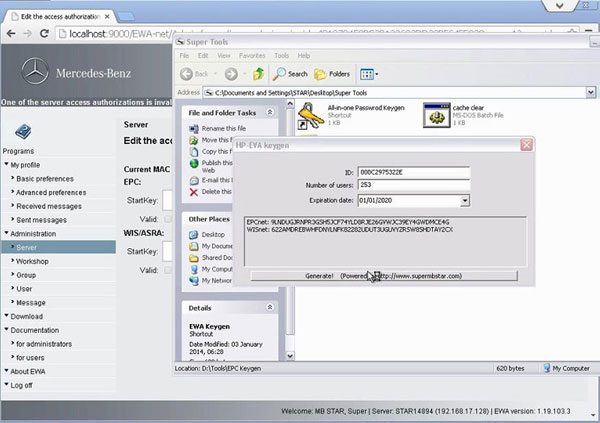Close the HP-EVA keygen dialog
The height and width of the screenshot is (423, 600).
pyautogui.click(x=527, y=145)
